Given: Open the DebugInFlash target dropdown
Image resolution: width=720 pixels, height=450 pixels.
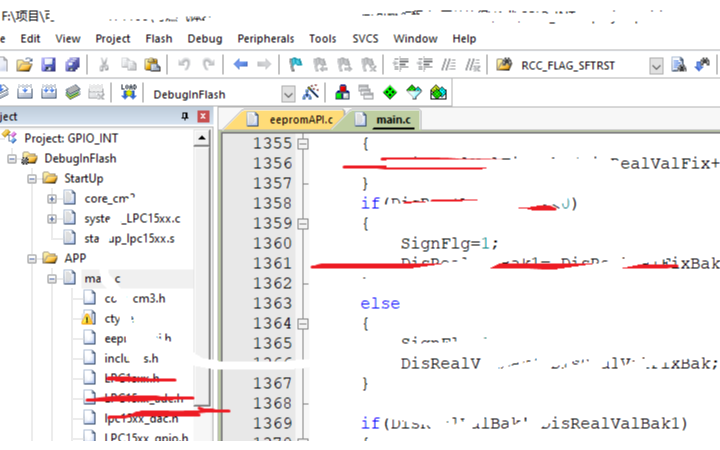Looking at the screenshot, I should 288,95.
